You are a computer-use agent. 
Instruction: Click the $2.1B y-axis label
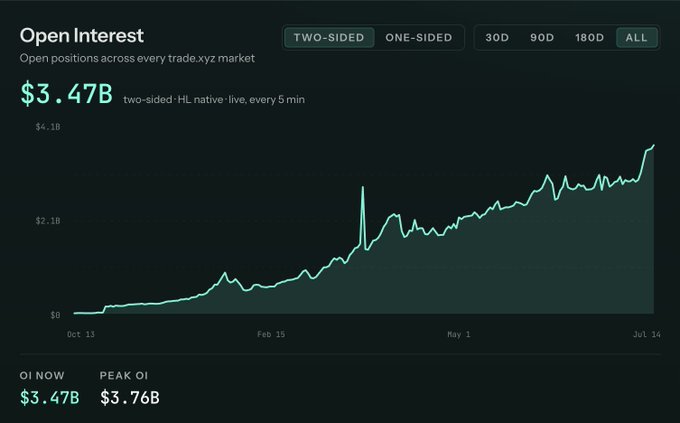48,221
